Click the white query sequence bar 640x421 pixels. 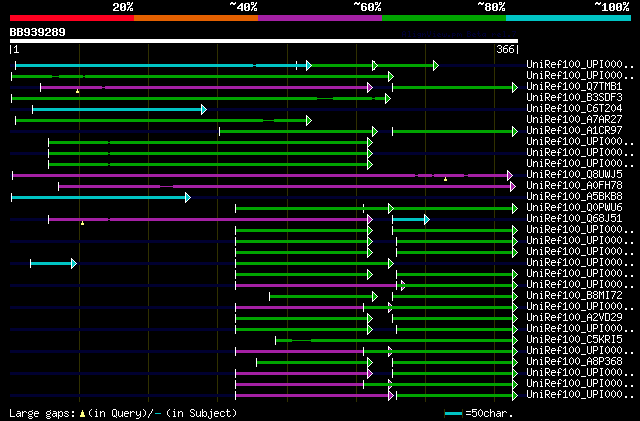tap(264, 41)
